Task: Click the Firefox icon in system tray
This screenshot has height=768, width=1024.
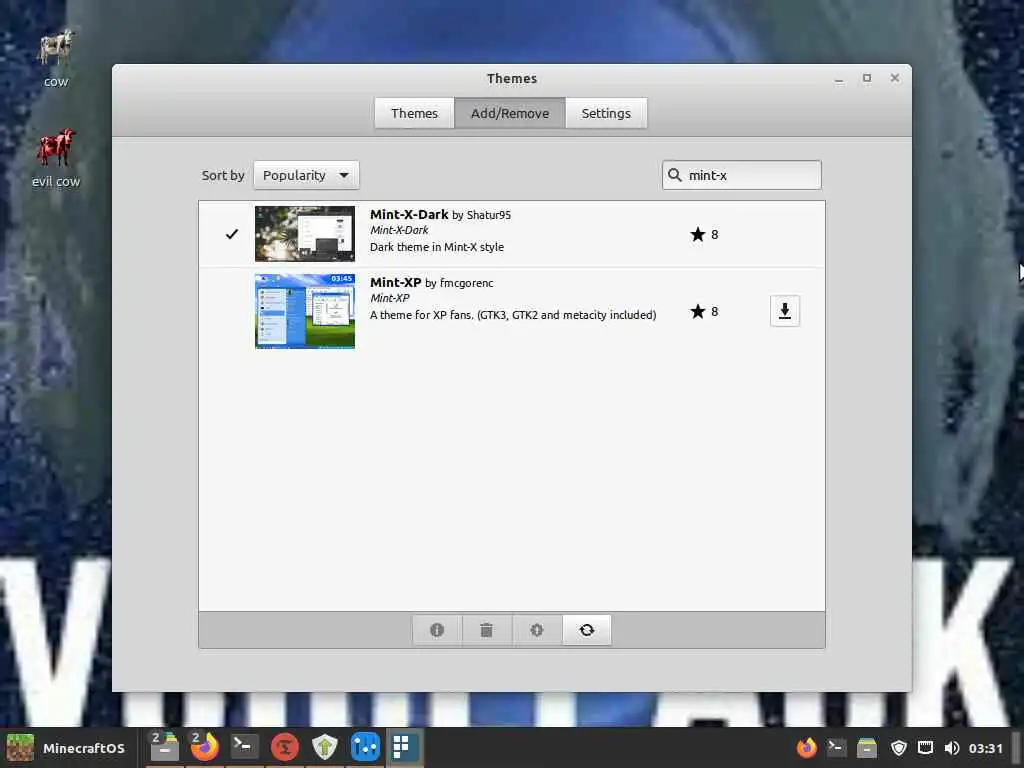Action: (x=807, y=747)
